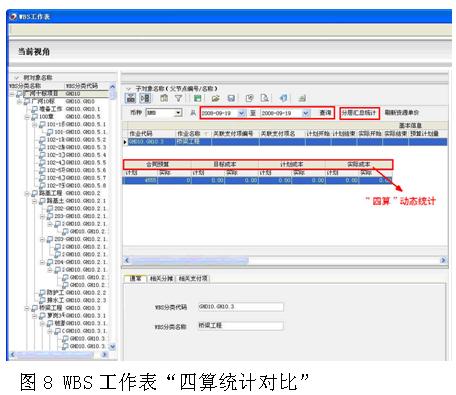
Task: Click the 分层汇总统计 button
Action: [x=359, y=113]
